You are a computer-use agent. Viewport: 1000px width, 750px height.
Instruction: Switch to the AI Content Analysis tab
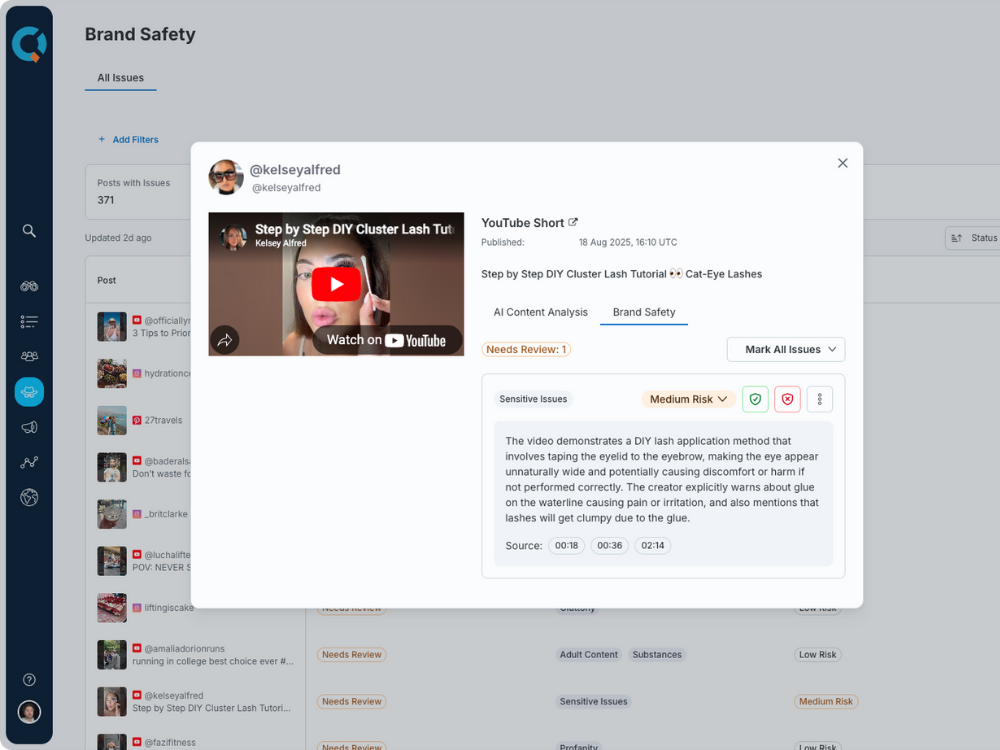540,312
